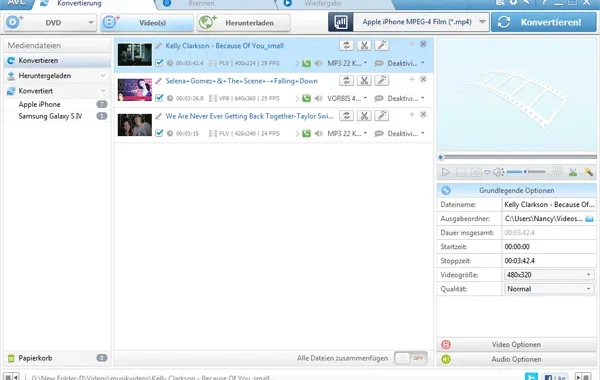600x380 pixels.
Task: Browse the Ausgabeordner with folder icon
Action: point(589,219)
